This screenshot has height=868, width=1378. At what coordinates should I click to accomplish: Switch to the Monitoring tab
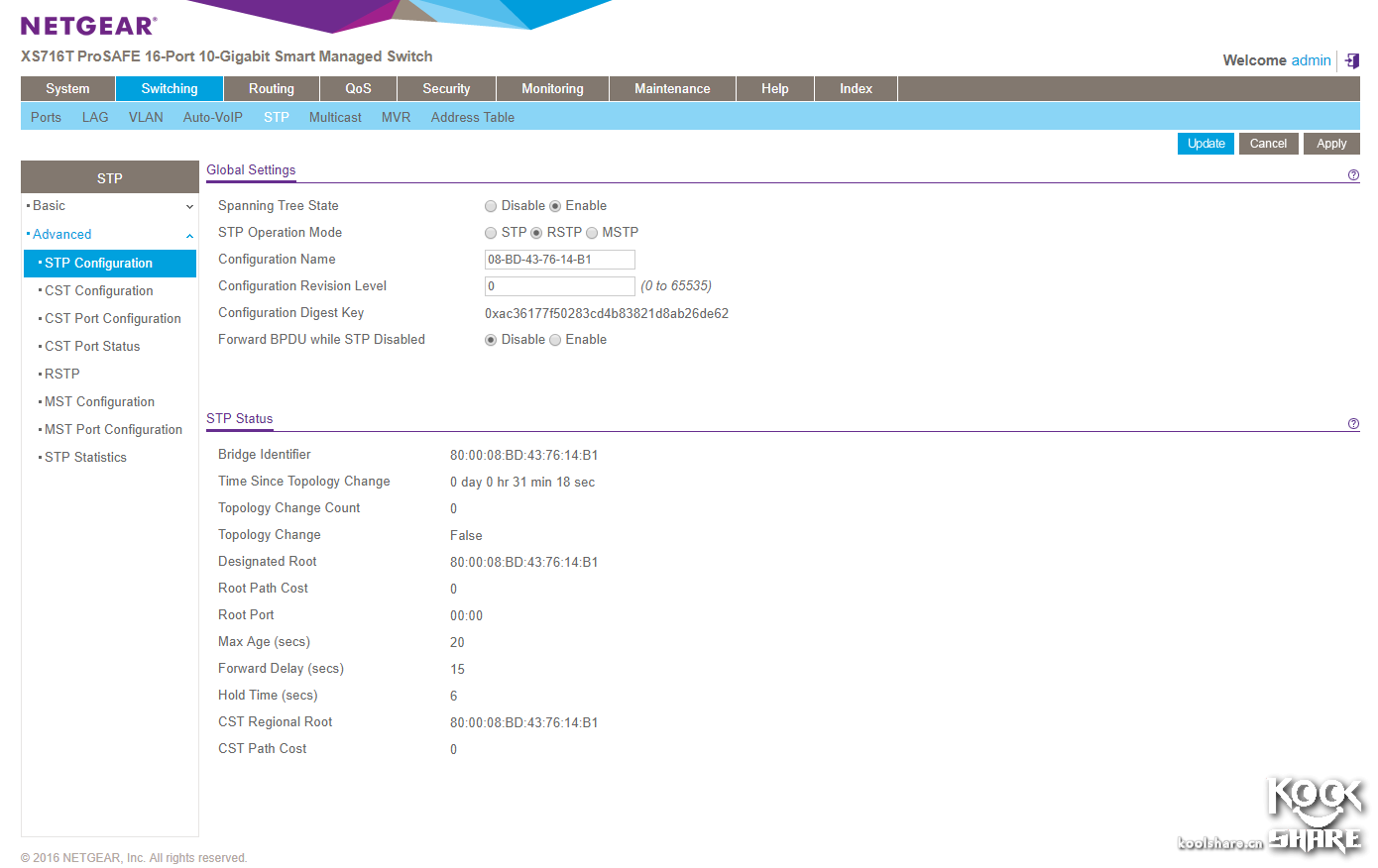552,89
